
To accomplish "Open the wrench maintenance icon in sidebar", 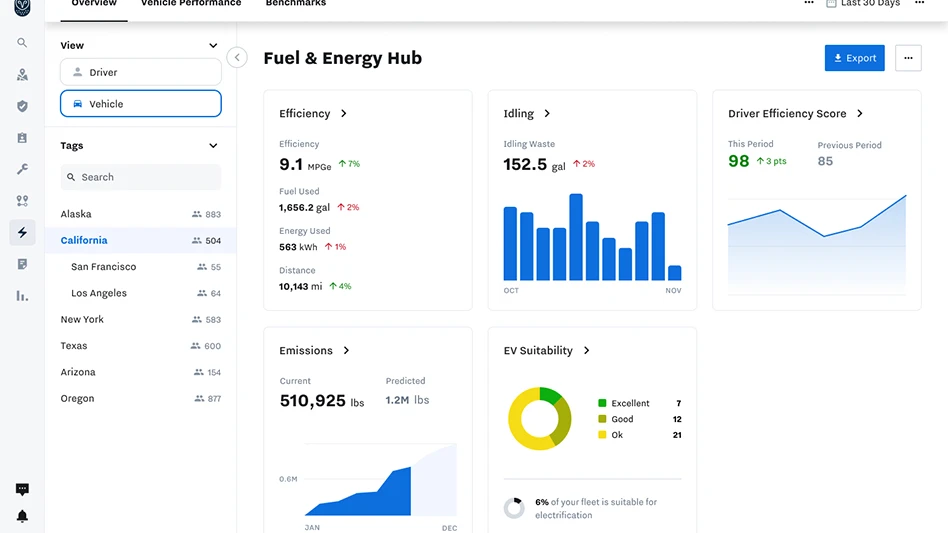I will [x=22, y=169].
